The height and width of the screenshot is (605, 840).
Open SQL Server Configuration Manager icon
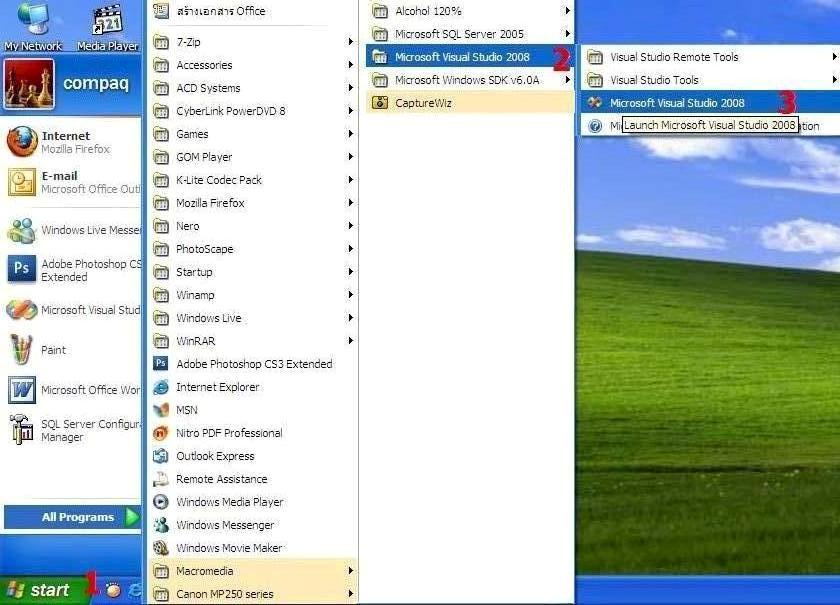21,429
